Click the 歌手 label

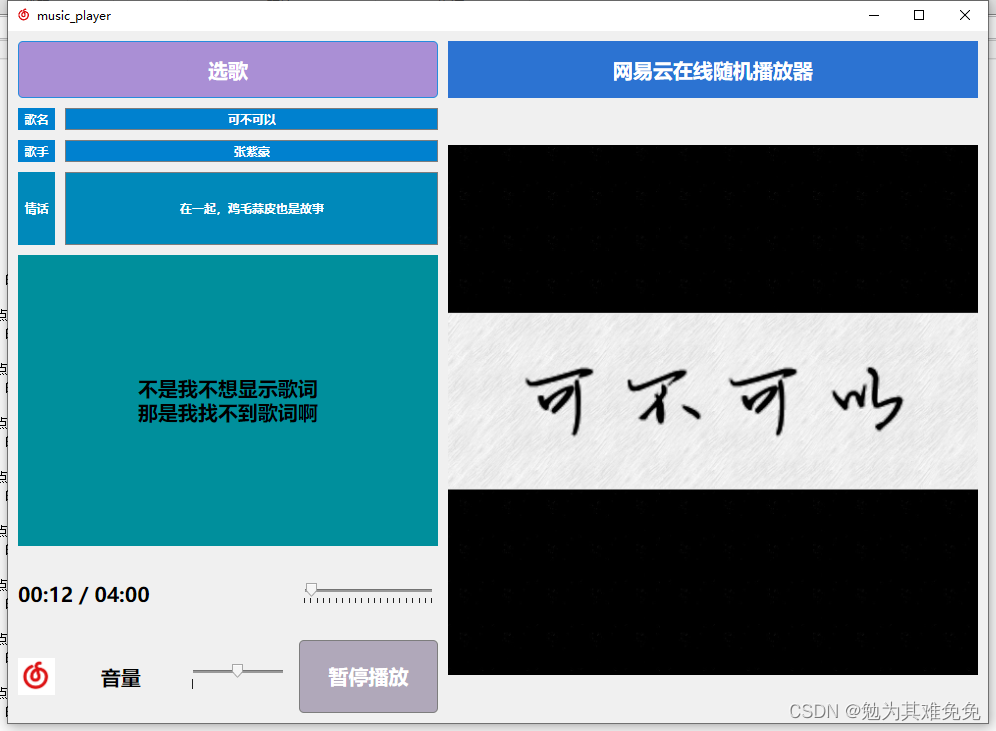[36, 151]
